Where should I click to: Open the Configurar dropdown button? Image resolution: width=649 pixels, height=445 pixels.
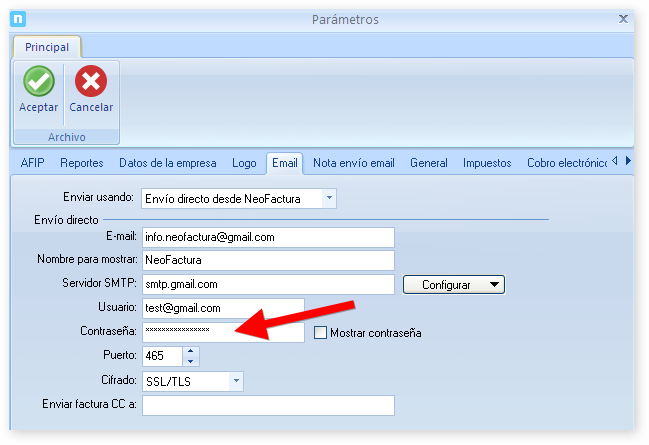(x=454, y=285)
